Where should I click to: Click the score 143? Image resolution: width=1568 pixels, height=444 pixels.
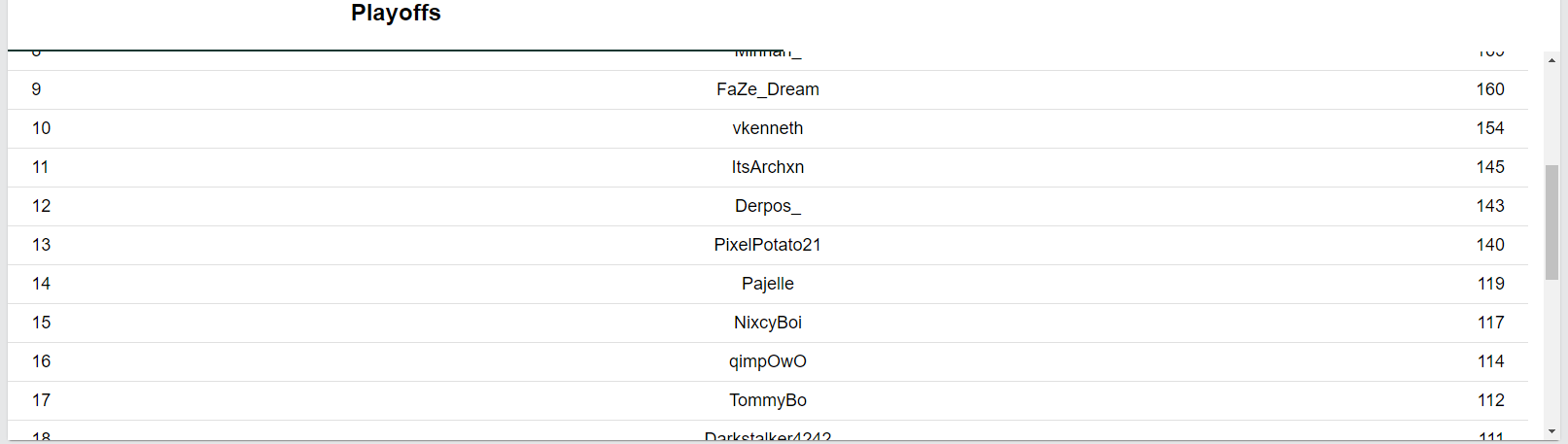[1490, 206]
